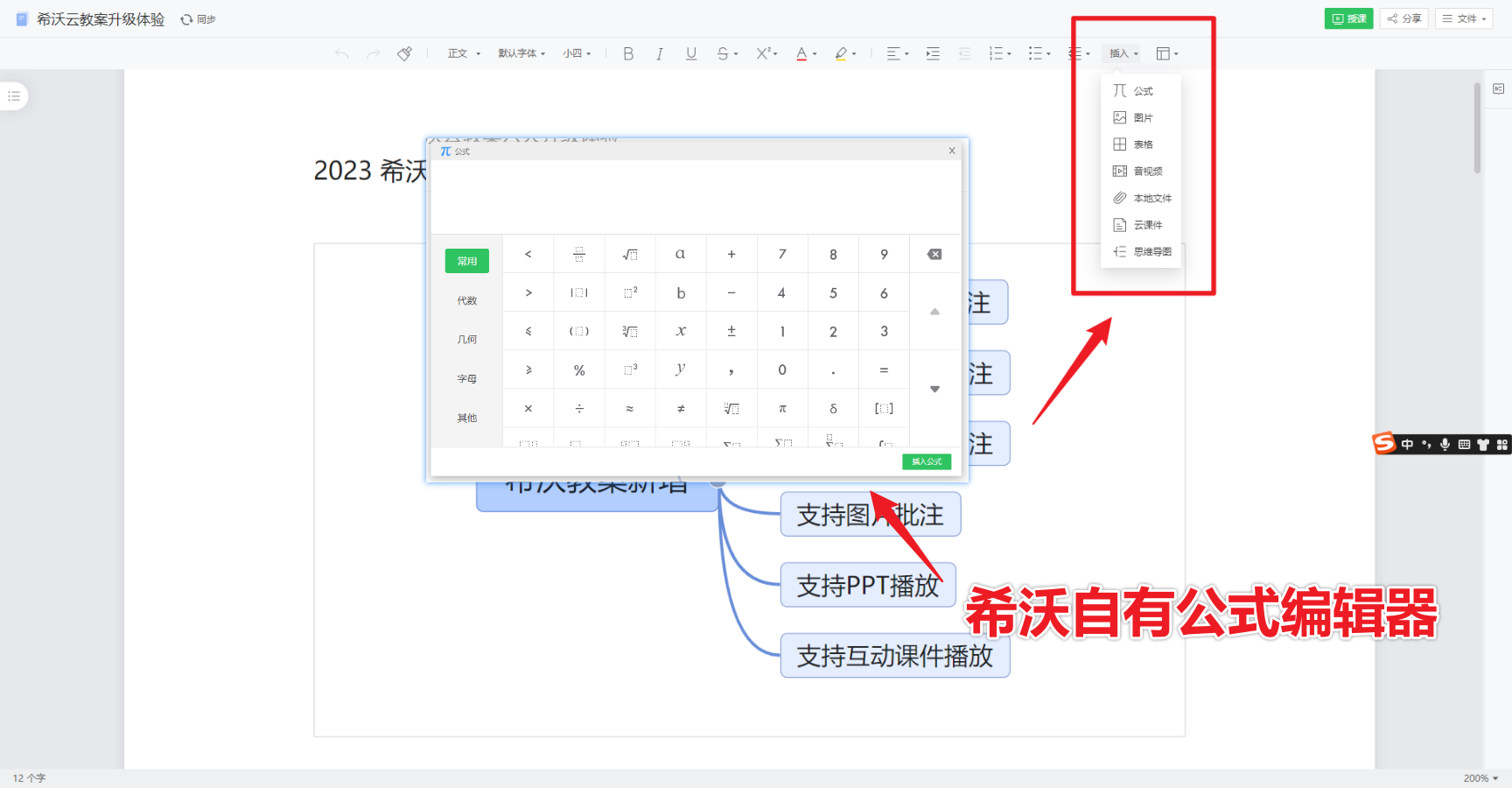Screen dimensions: 1512x788
Task: Insert a cube root template
Action: 630,331
